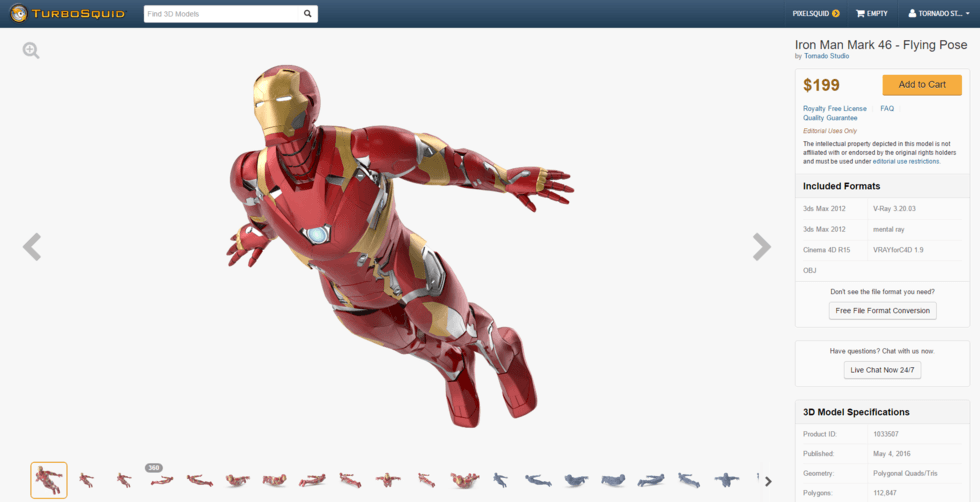Advance the thumbnail strip with the right chevron
The height and width of the screenshot is (502, 980).
(x=768, y=481)
